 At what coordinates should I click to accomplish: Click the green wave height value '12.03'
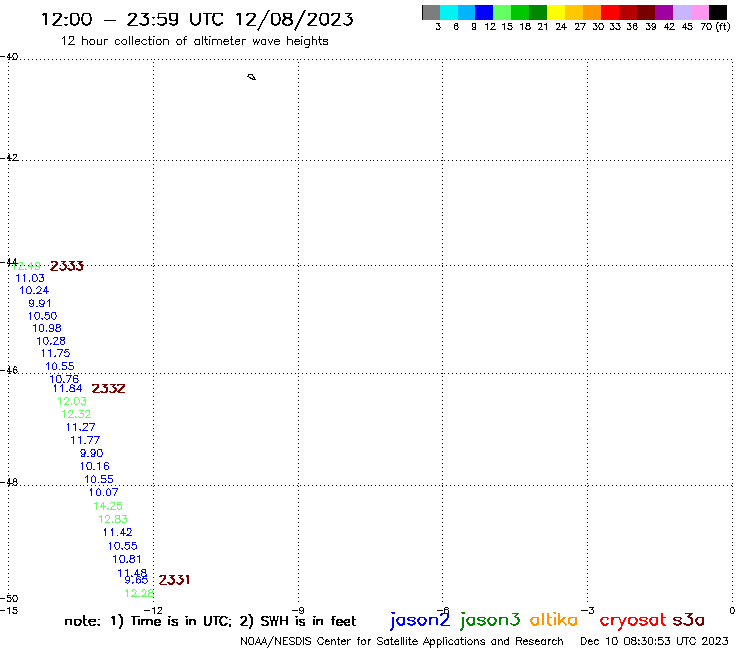point(72,401)
